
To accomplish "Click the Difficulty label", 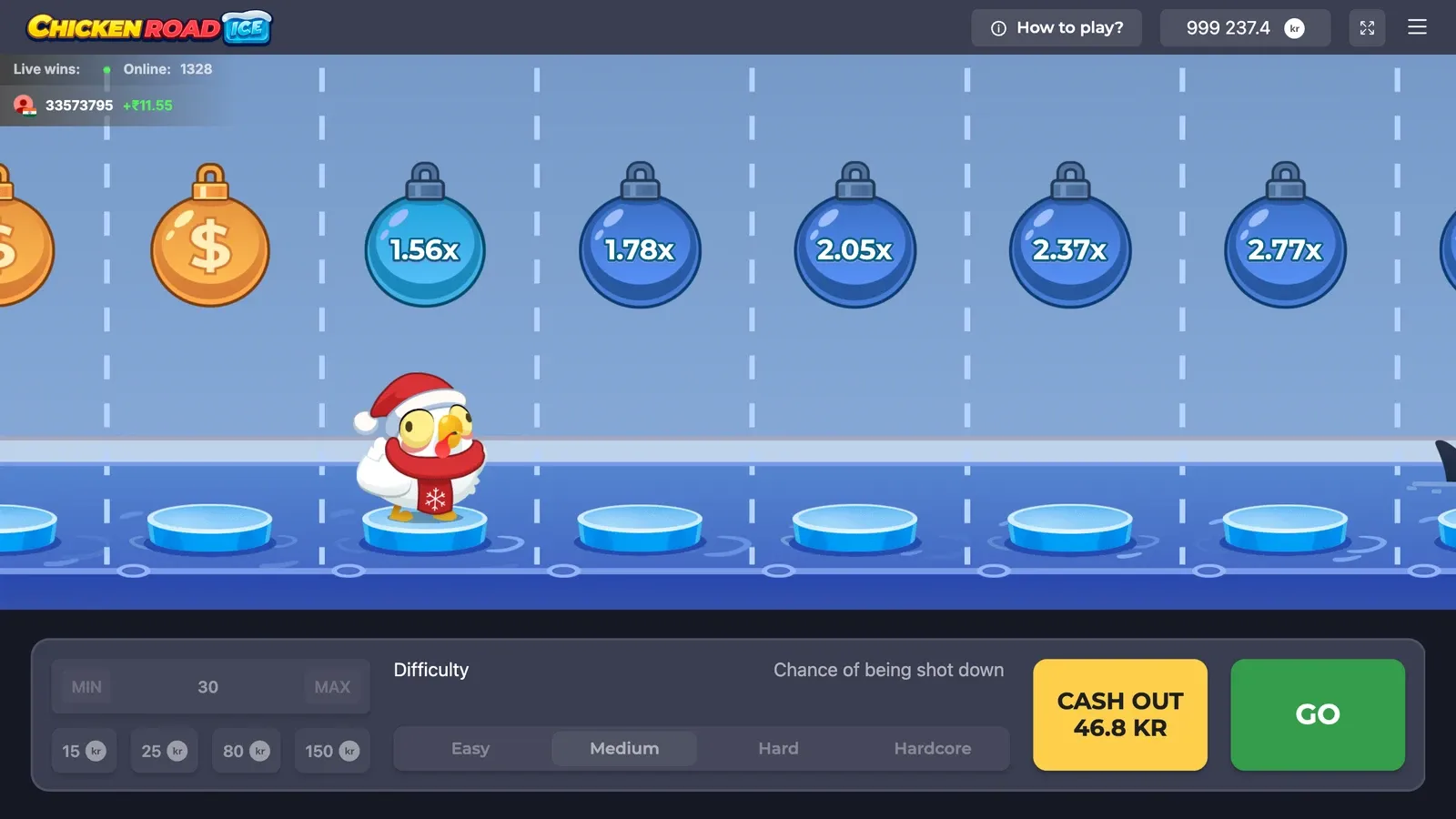I will [x=431, y=670].
